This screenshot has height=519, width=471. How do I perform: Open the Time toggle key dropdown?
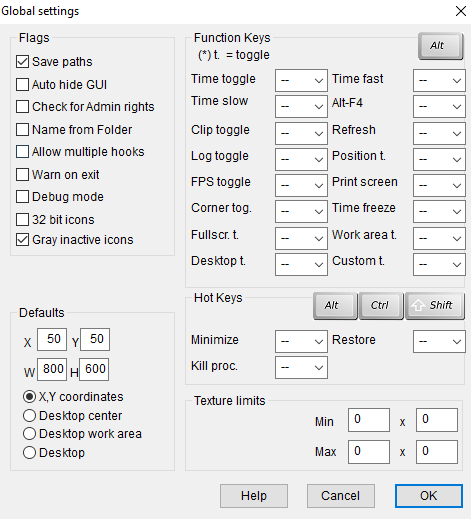[301, 80]
